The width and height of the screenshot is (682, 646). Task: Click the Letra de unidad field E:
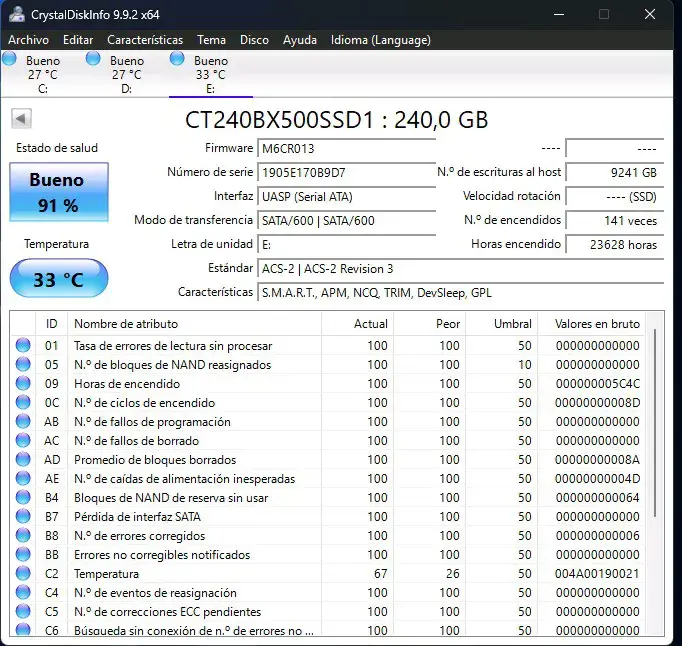tap(346, 244)
